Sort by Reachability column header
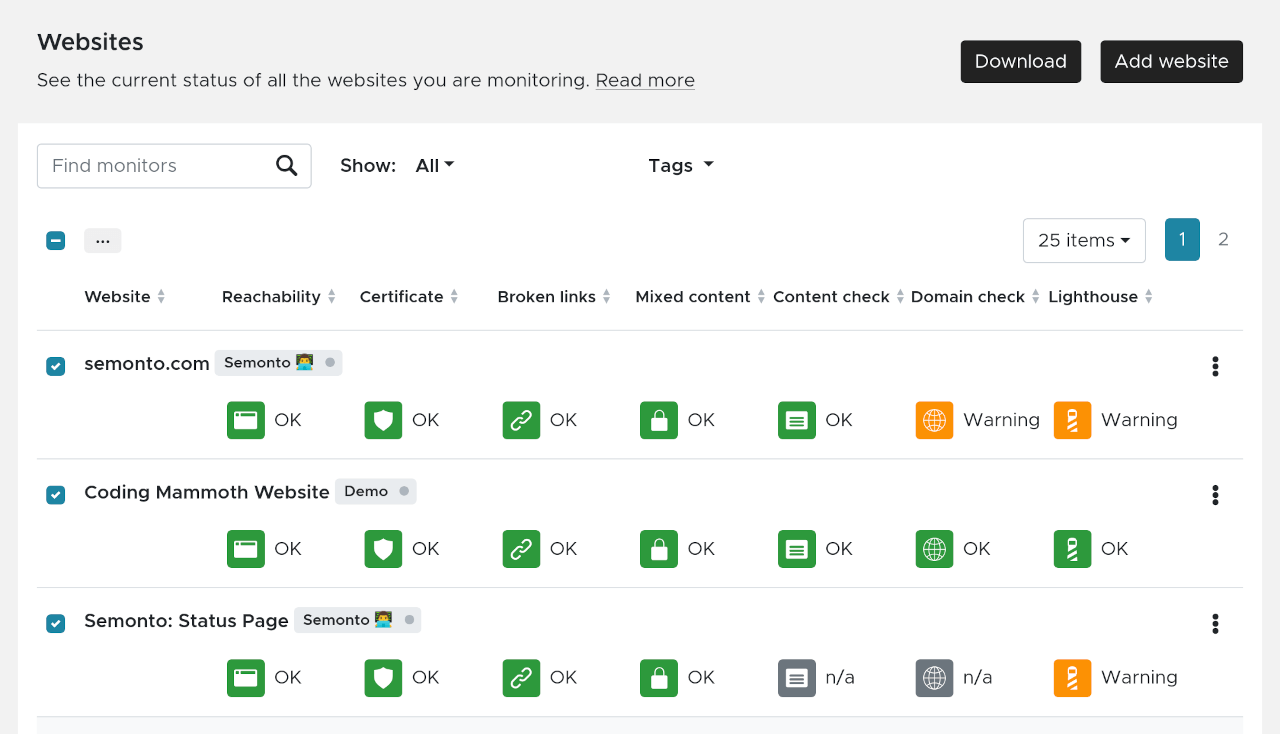The width and height of the screenshot is (1280, 734). click(x=271, y=297)
